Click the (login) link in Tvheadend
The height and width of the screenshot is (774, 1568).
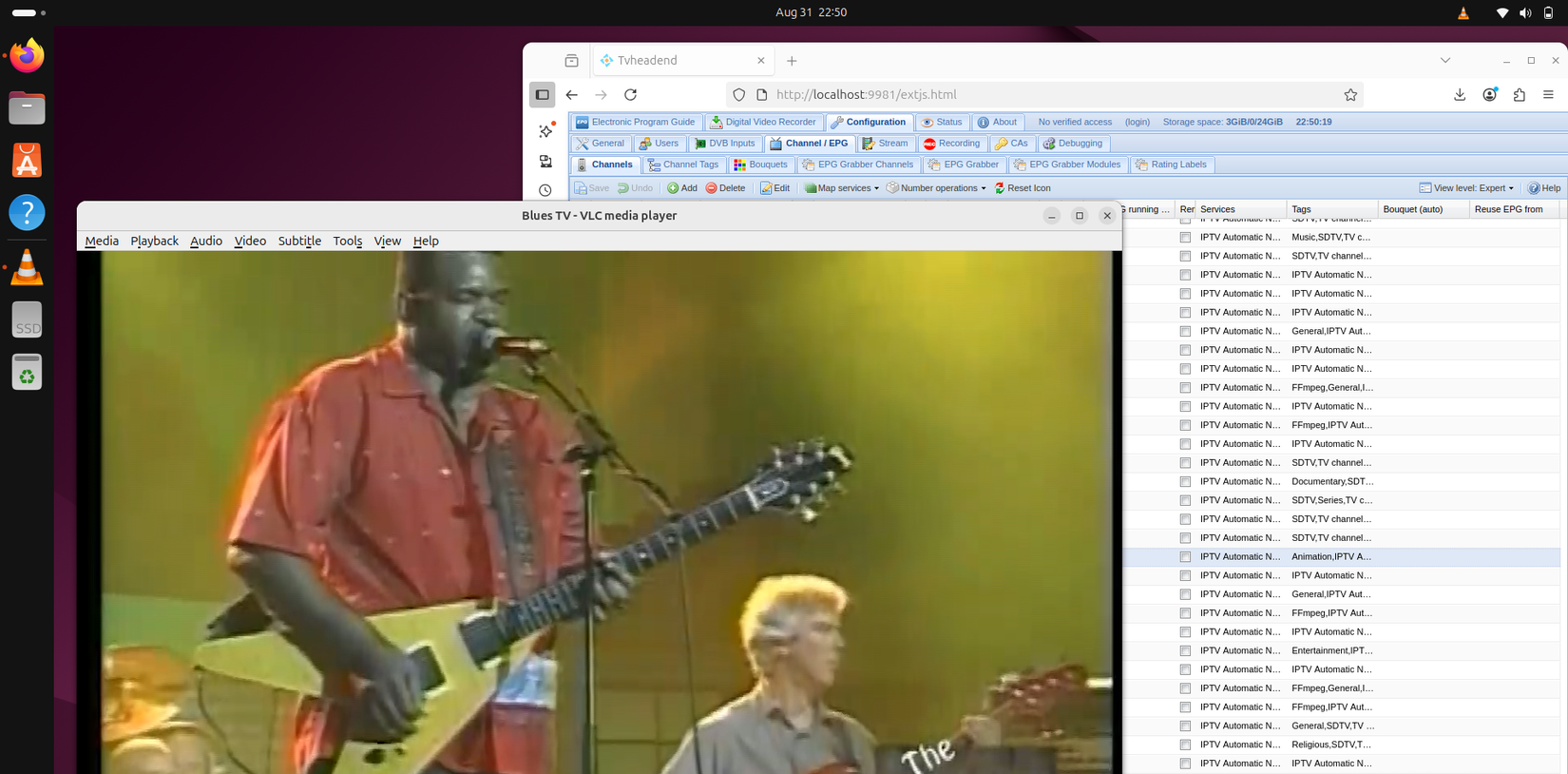coord(1137,122)
